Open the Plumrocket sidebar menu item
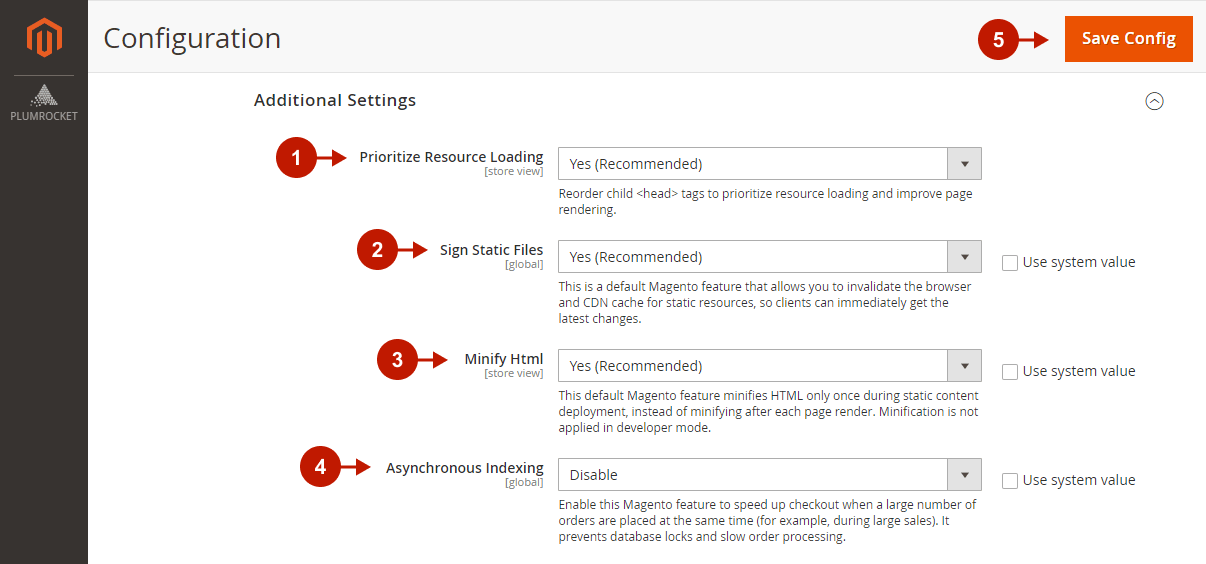Viewport: 1206px width, 564px height. coord(44,103)
